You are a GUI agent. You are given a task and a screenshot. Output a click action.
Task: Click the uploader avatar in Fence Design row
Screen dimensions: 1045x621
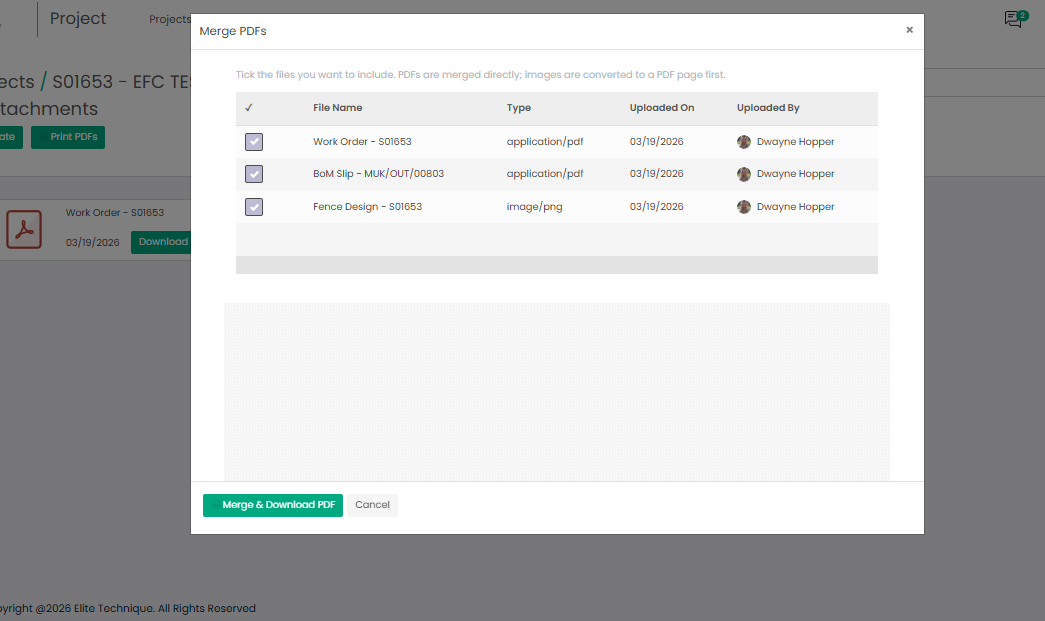pyautogui.click(x=744, y=207)
